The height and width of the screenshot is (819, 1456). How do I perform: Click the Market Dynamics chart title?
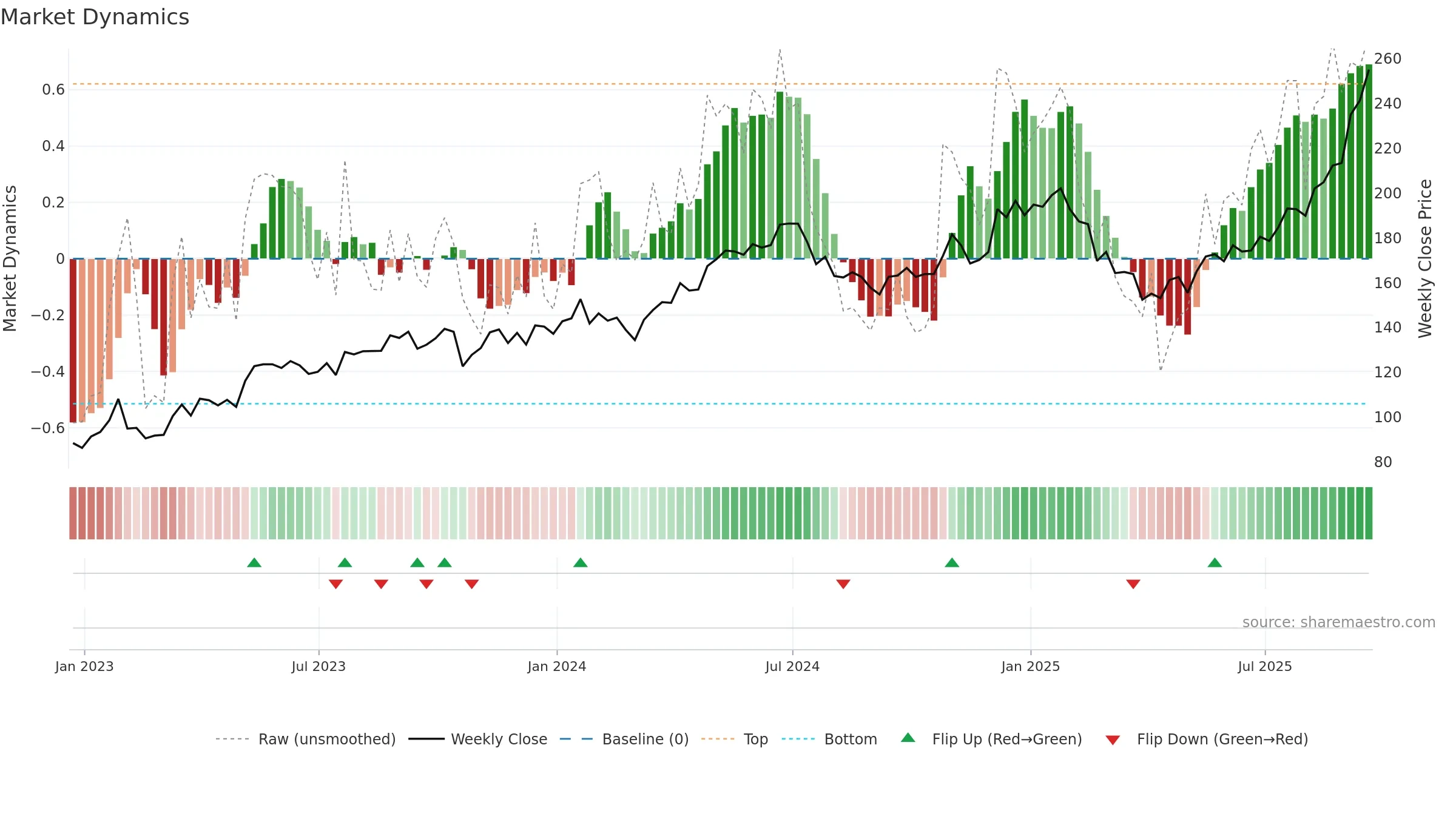[95, 17]
